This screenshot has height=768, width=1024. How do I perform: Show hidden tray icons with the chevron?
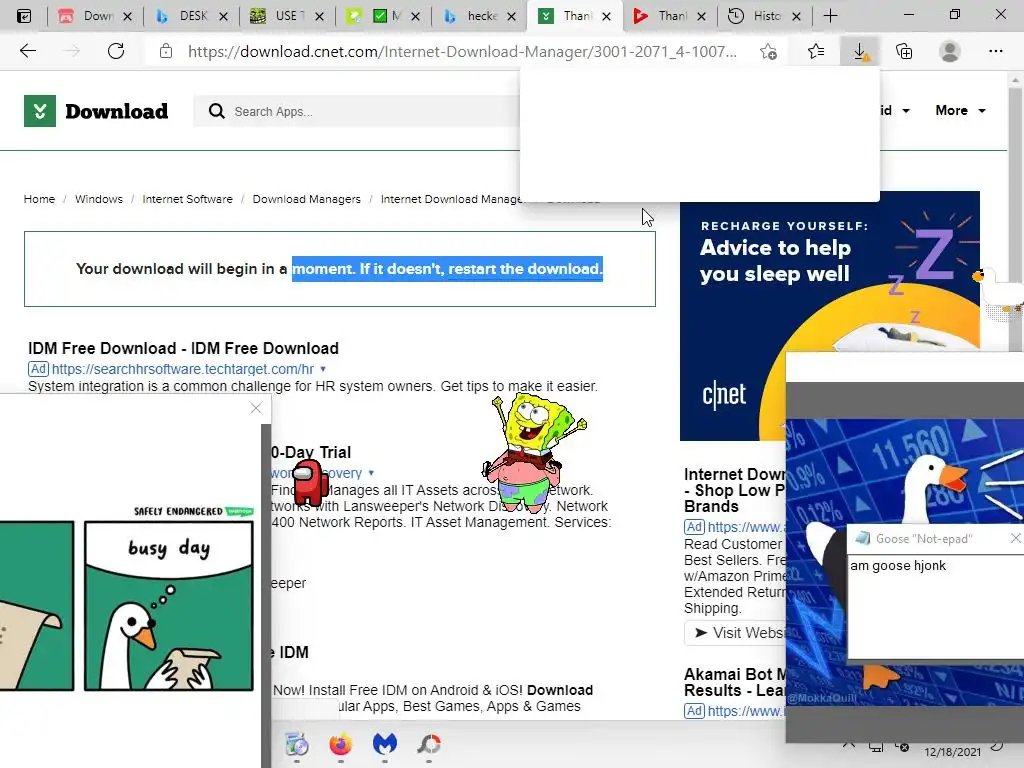[x=848, y=746]
